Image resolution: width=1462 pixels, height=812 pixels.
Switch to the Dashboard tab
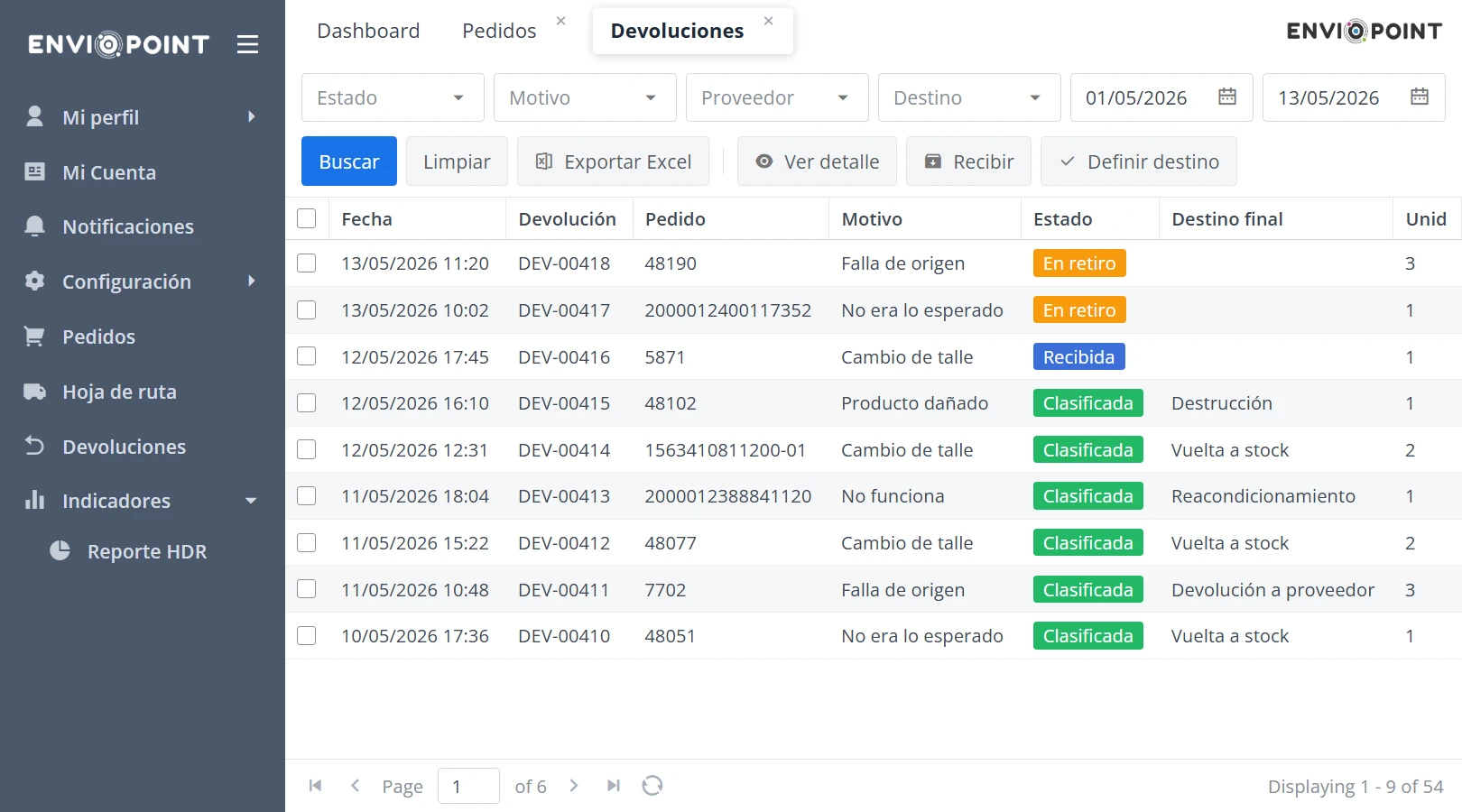click(368, 31)
